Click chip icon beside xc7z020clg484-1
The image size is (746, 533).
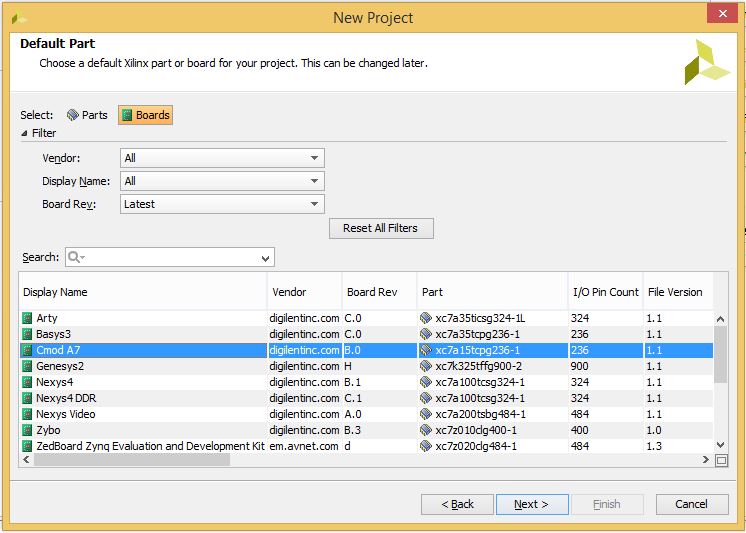click(x=426, y=446)
